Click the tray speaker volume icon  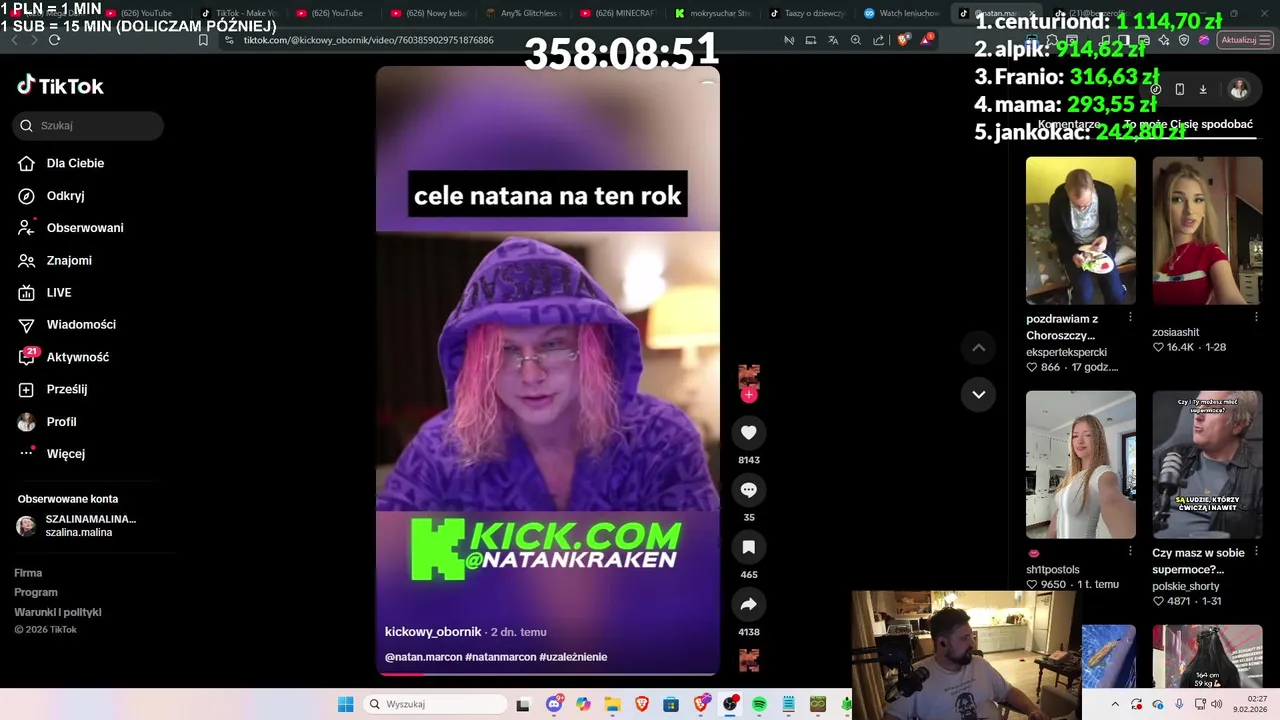[x=1217, y=704]
